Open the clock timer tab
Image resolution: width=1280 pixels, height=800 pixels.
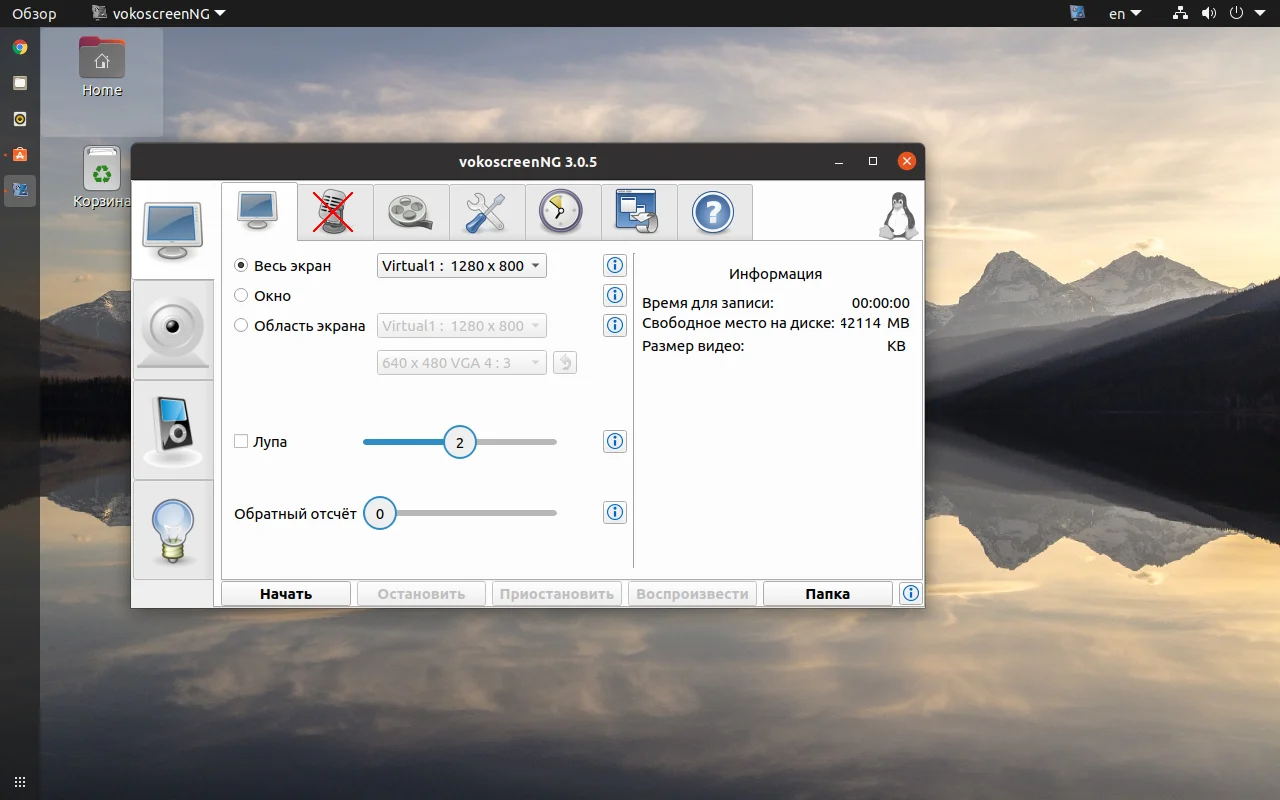562,211
